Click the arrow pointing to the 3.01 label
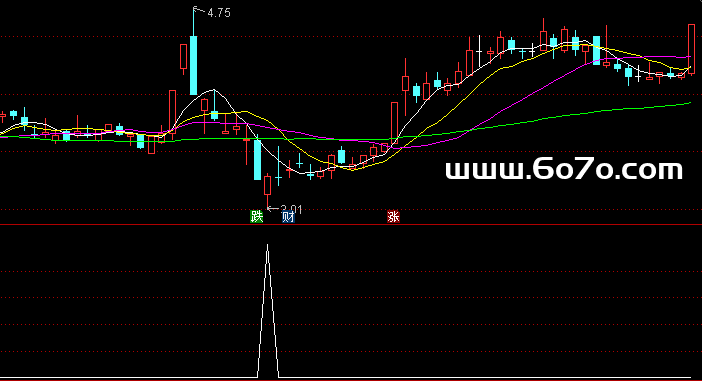 pos(273,208)
